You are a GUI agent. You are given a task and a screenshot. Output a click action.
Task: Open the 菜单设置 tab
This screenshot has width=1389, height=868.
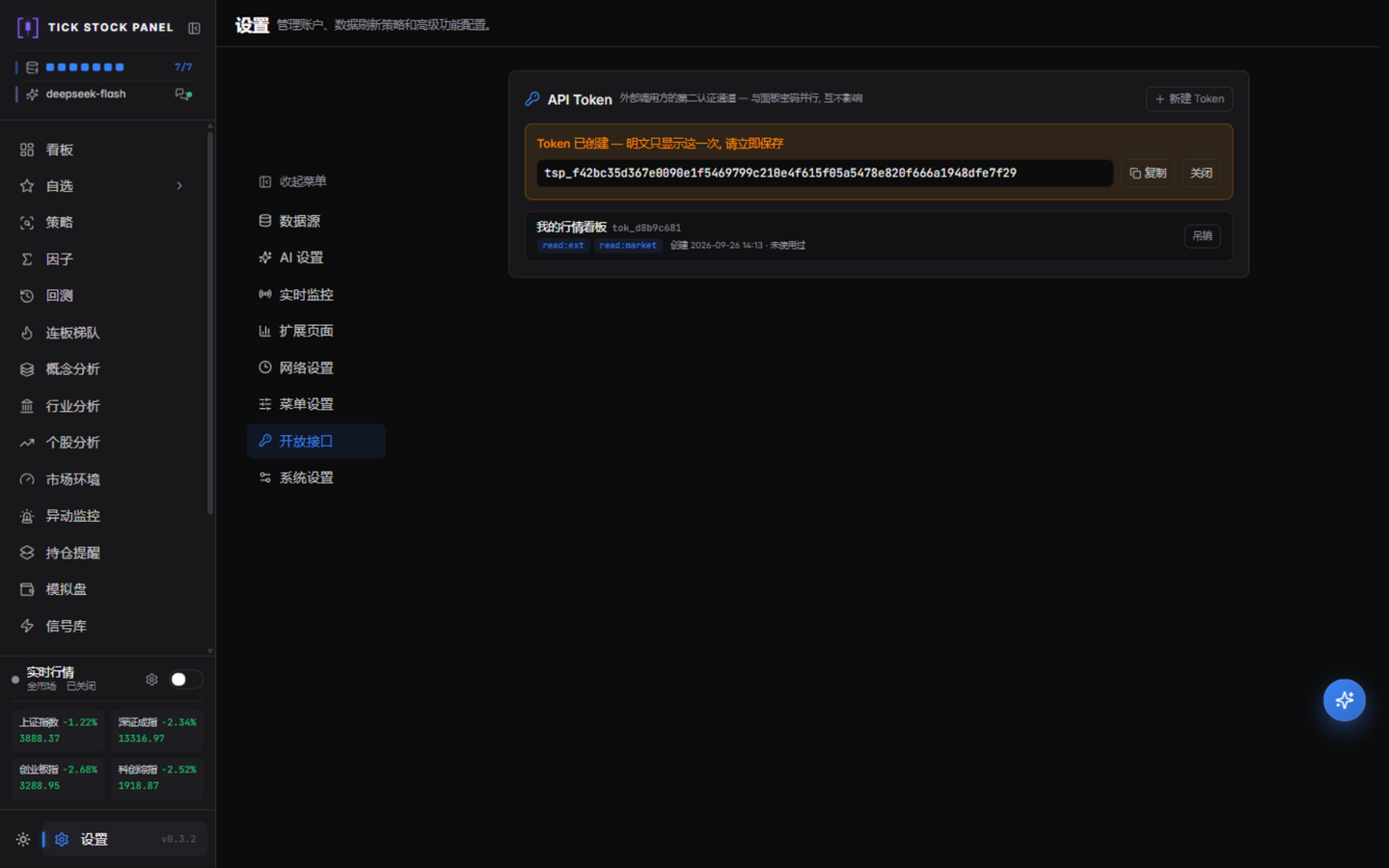click(316, 404)
